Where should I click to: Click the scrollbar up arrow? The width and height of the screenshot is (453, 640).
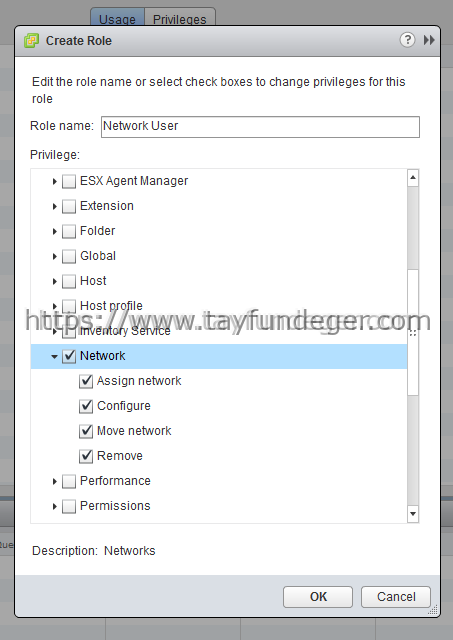[413, 178]
